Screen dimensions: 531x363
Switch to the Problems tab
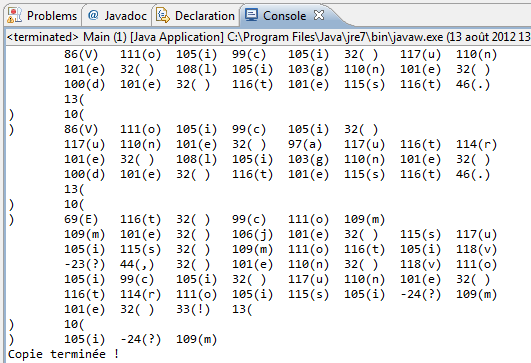(43, 16)
